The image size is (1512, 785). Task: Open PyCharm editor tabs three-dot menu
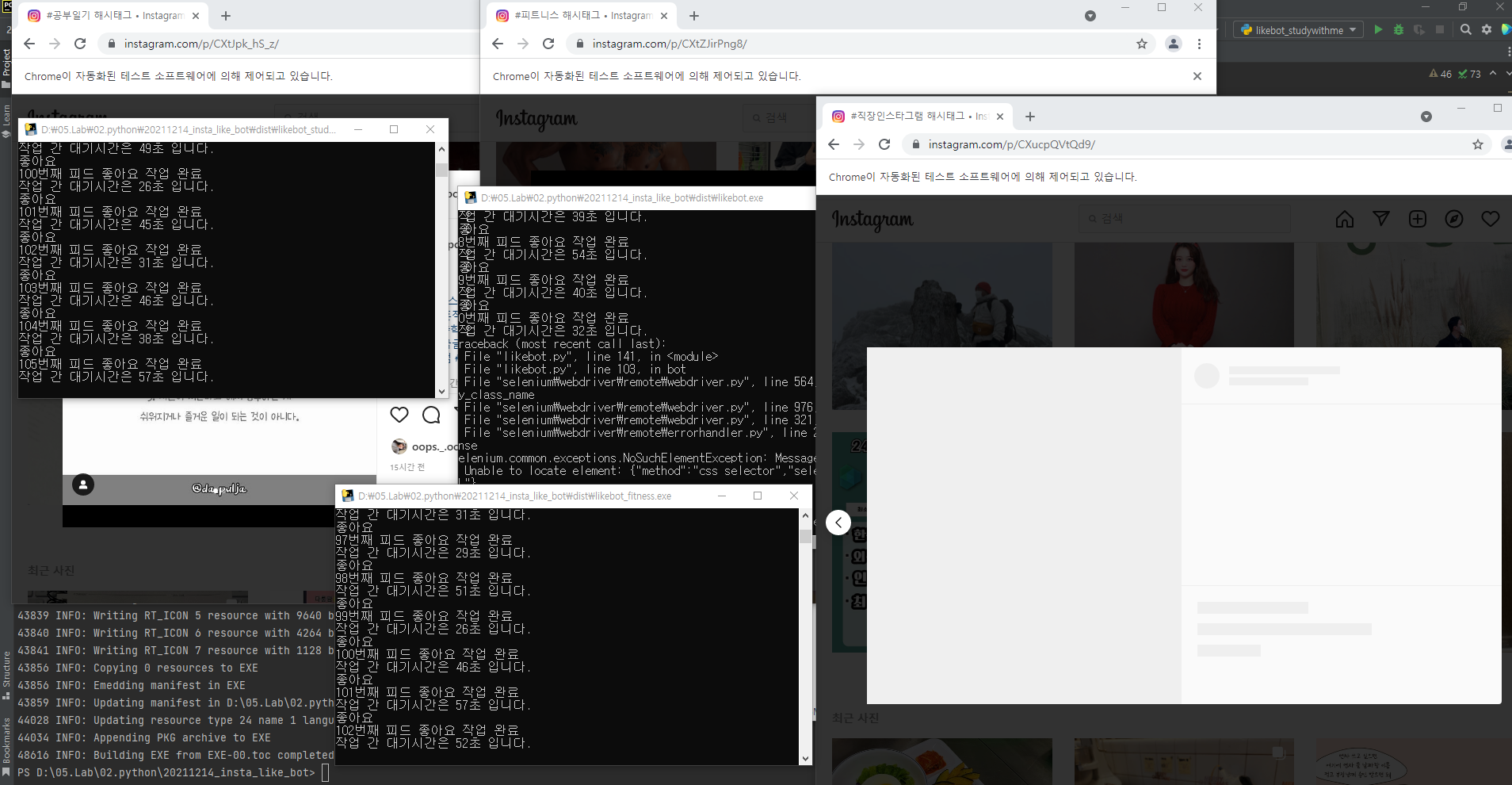(1508, 52)
